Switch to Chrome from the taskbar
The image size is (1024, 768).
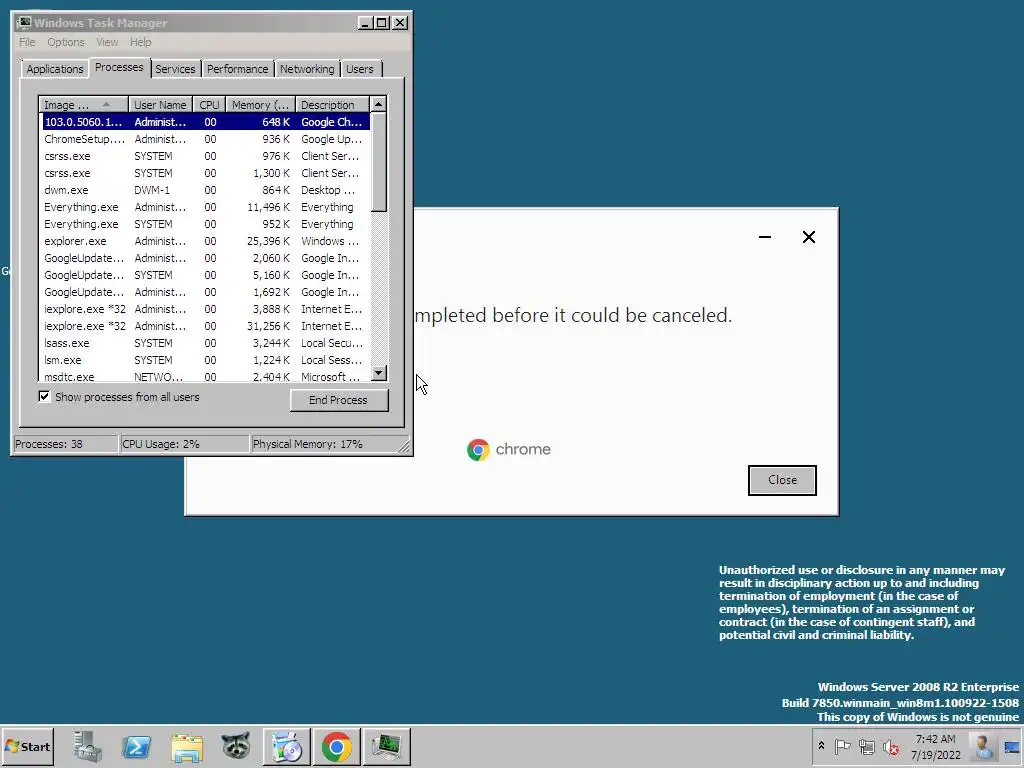click(x=336, y=746)
